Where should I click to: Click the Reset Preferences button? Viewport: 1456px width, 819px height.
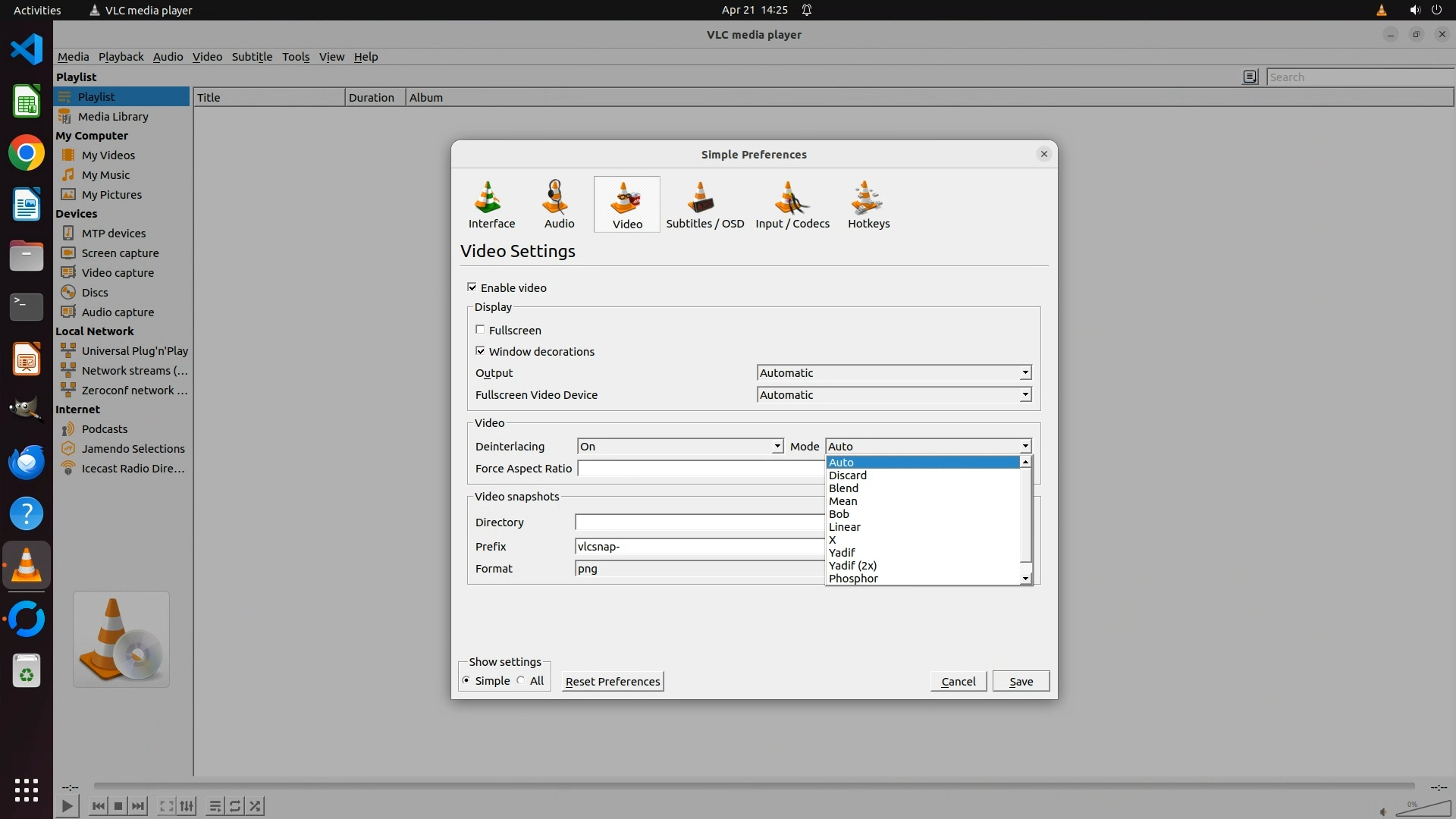click(612, 682)
